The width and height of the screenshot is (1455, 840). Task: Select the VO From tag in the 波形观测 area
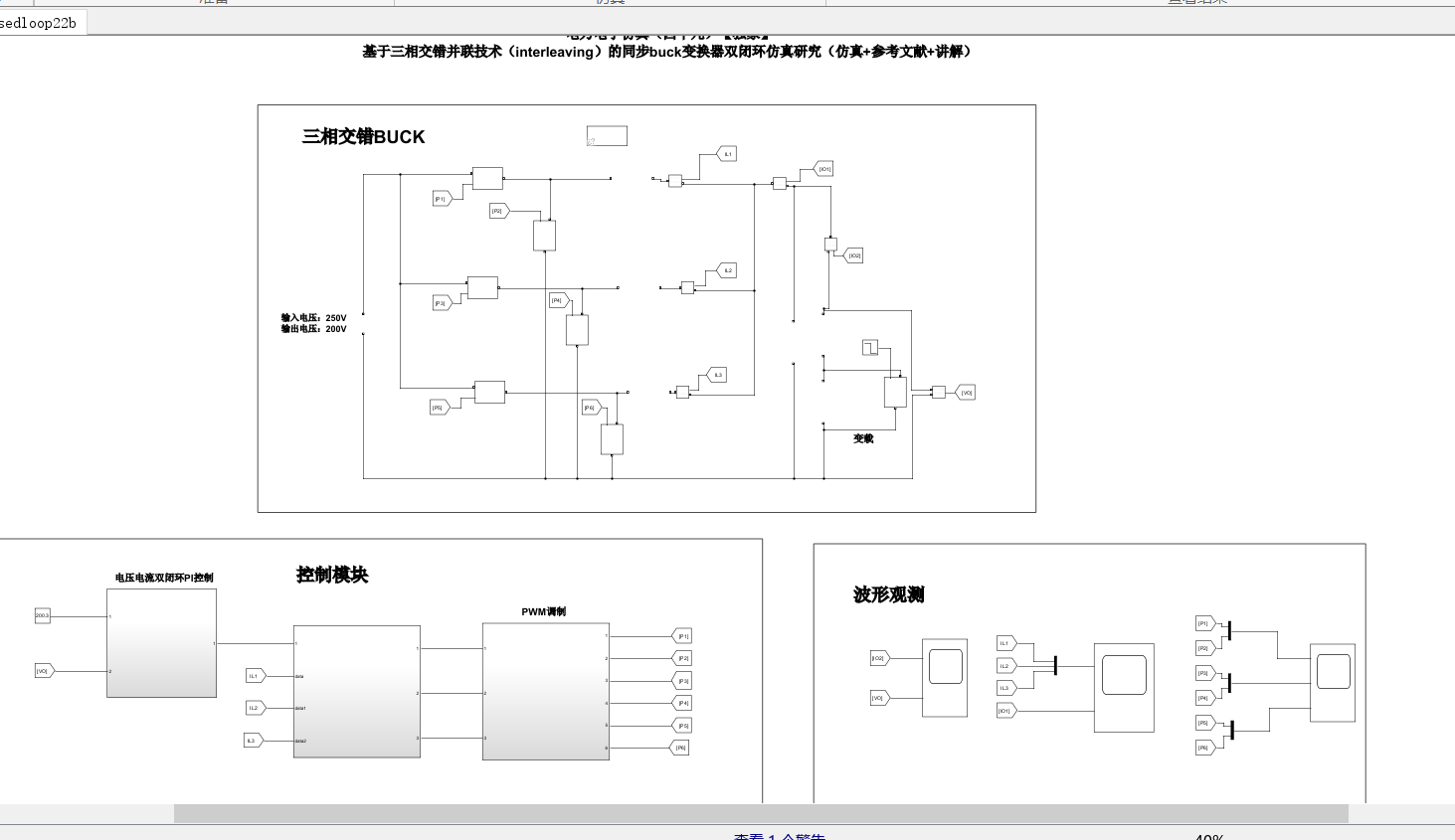point(880,698)
